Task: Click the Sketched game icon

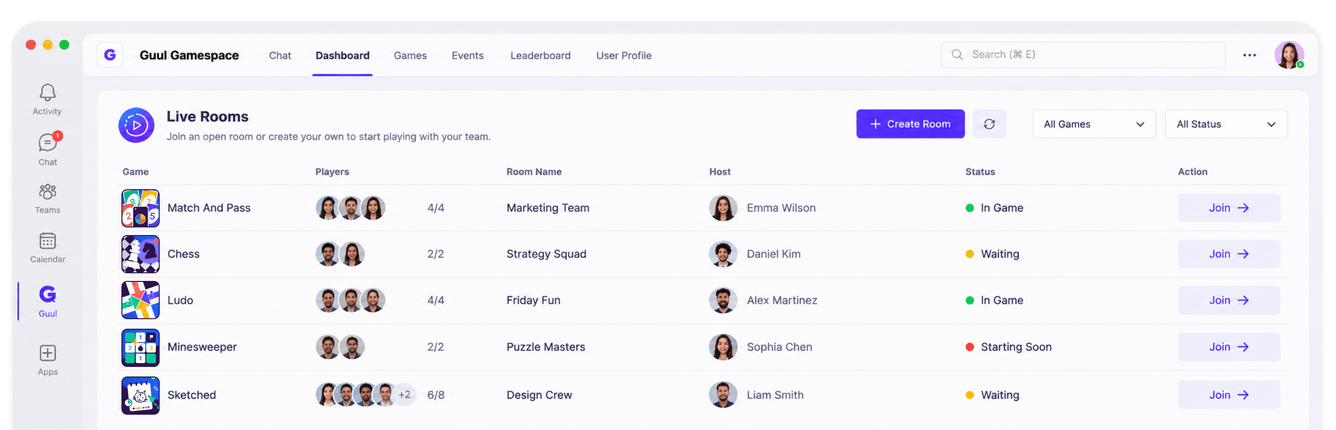Action: point(140,395)
